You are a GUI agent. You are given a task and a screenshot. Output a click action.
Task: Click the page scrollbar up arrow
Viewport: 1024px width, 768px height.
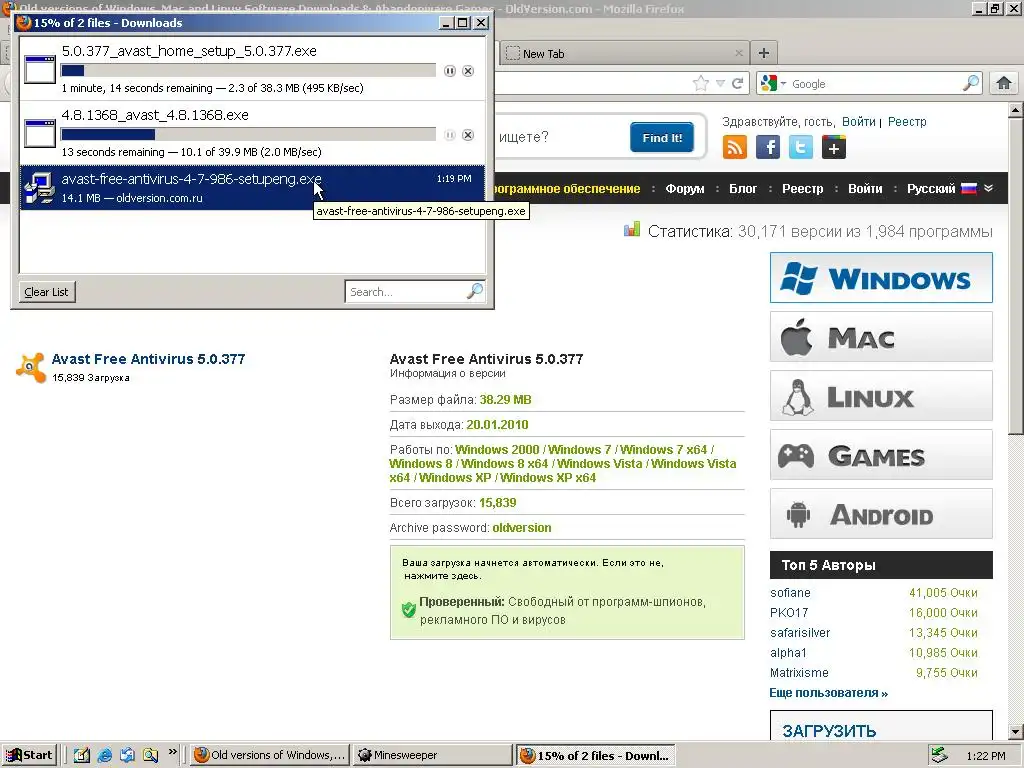(1016, 110)
